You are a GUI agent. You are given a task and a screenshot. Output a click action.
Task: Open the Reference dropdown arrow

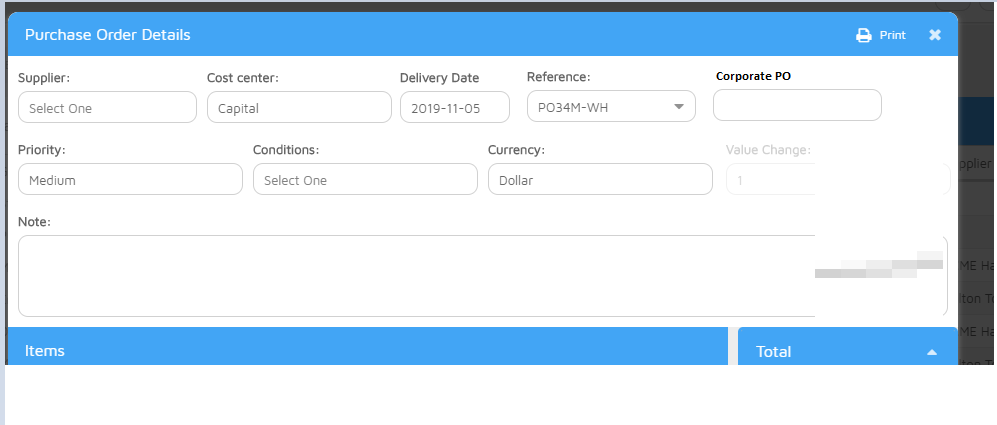[678, 107]
